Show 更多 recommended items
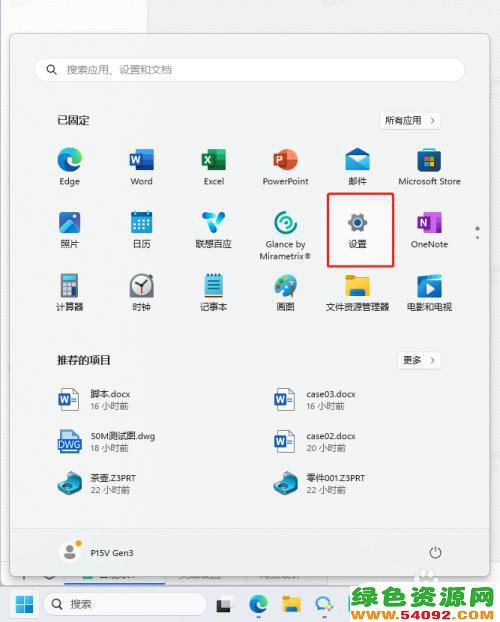 click(419, 360)
